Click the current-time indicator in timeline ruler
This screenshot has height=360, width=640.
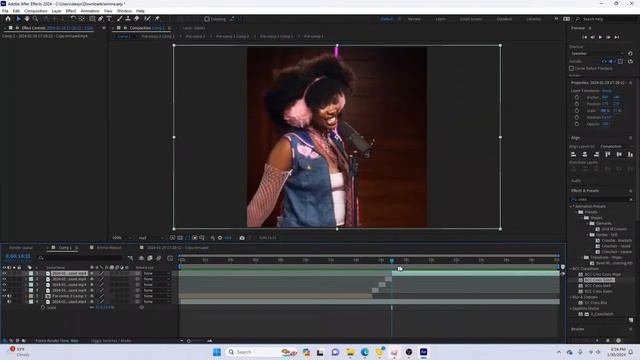coord(392,260)
